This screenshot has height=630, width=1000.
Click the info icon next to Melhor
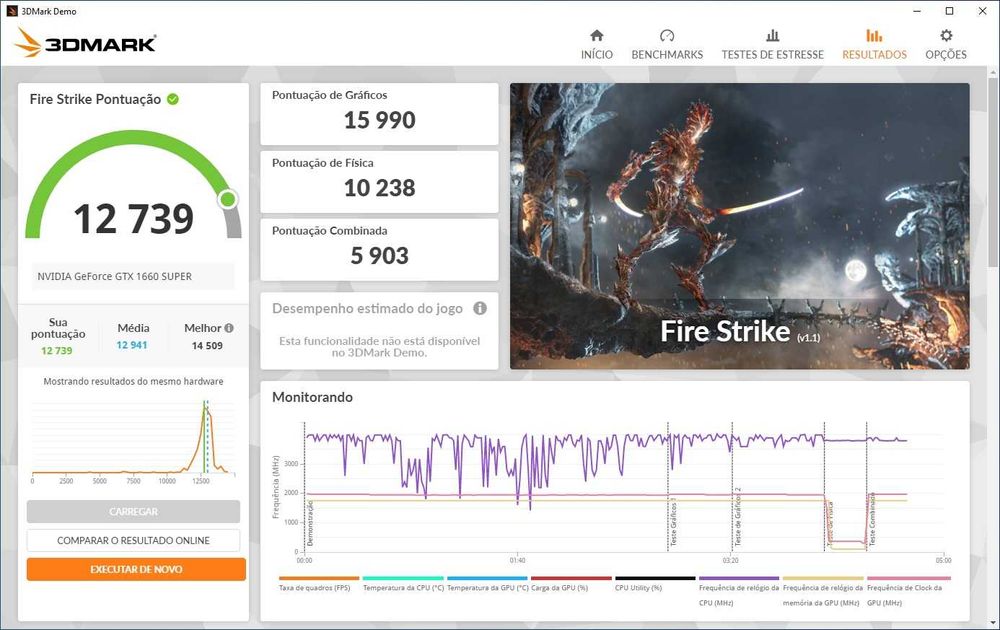click(229, 328)
